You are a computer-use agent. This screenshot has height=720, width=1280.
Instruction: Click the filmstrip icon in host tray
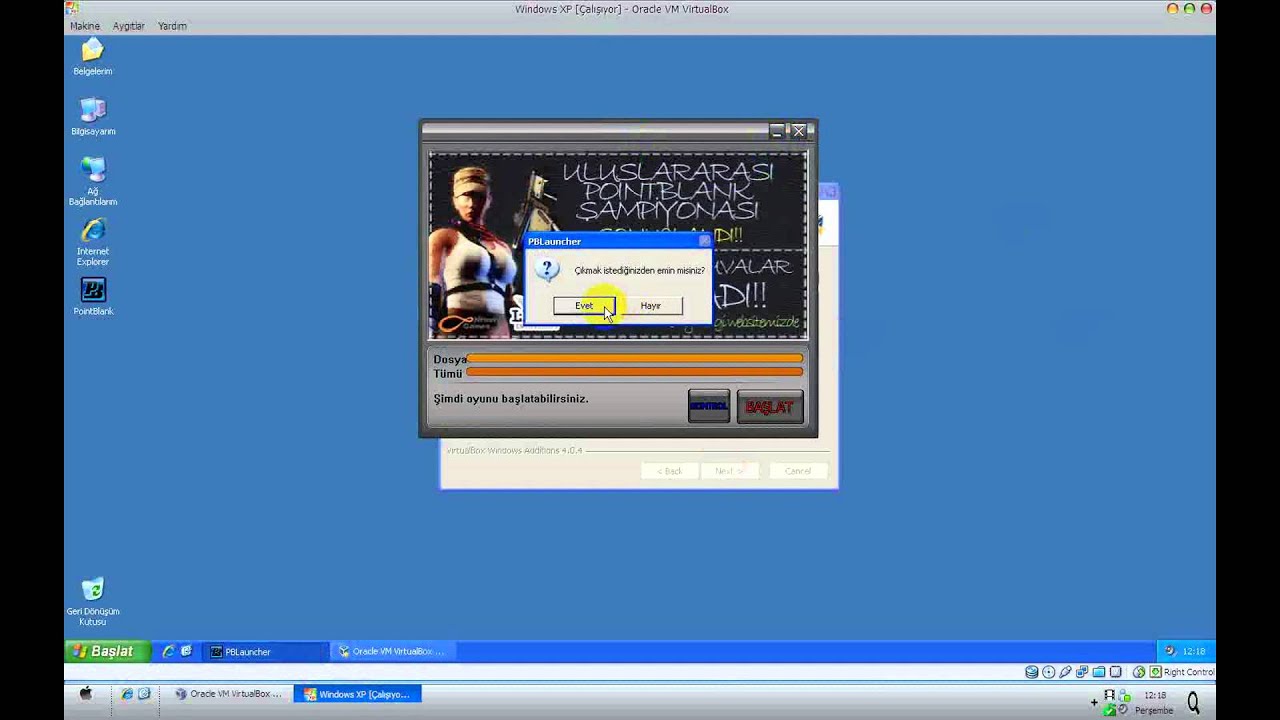coord(1110,694)
